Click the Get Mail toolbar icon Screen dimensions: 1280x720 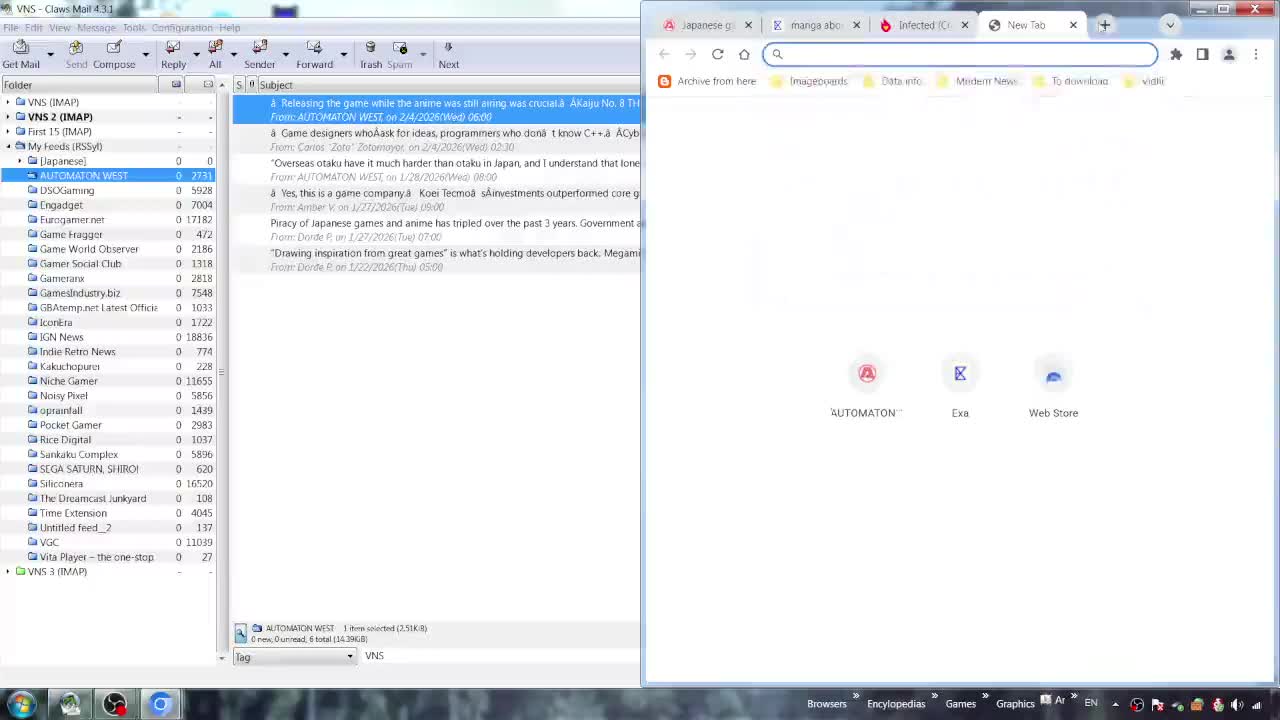point(21,48)
